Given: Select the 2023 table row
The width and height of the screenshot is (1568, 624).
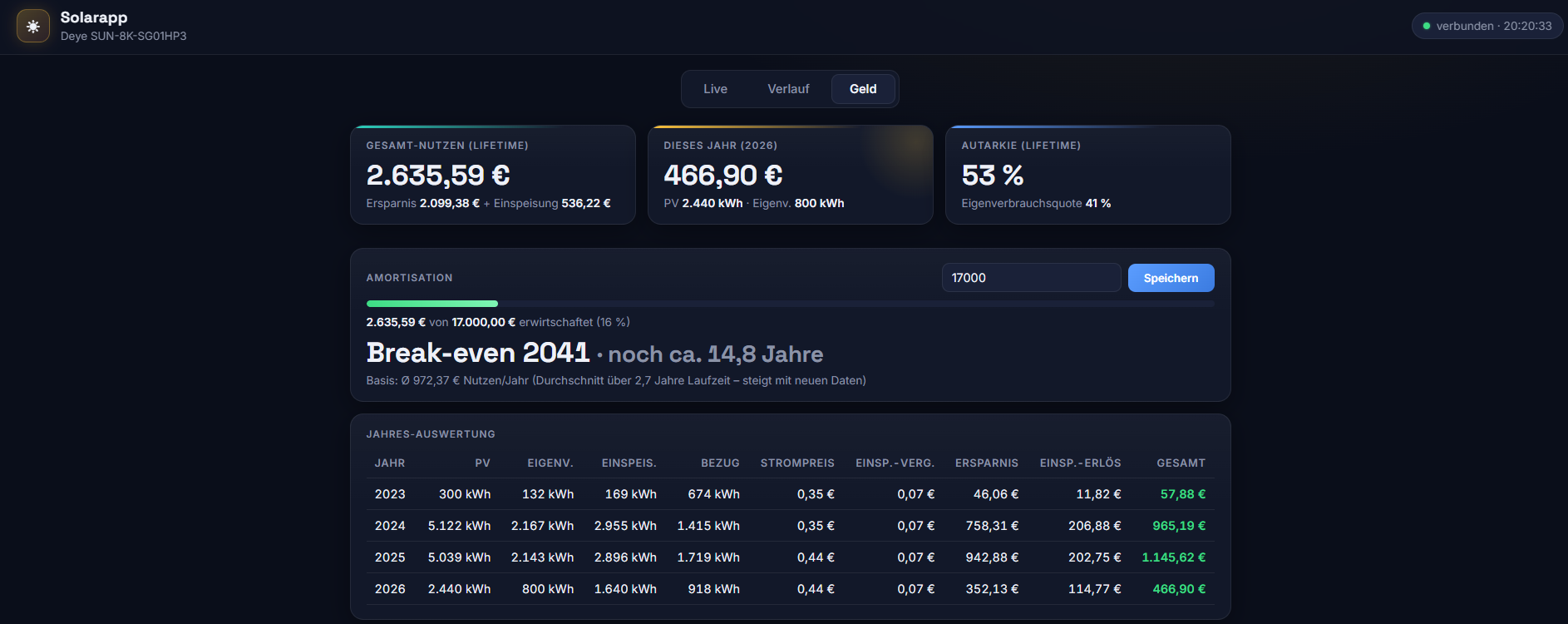Looking at the screenshot, I should pos(791,494).
